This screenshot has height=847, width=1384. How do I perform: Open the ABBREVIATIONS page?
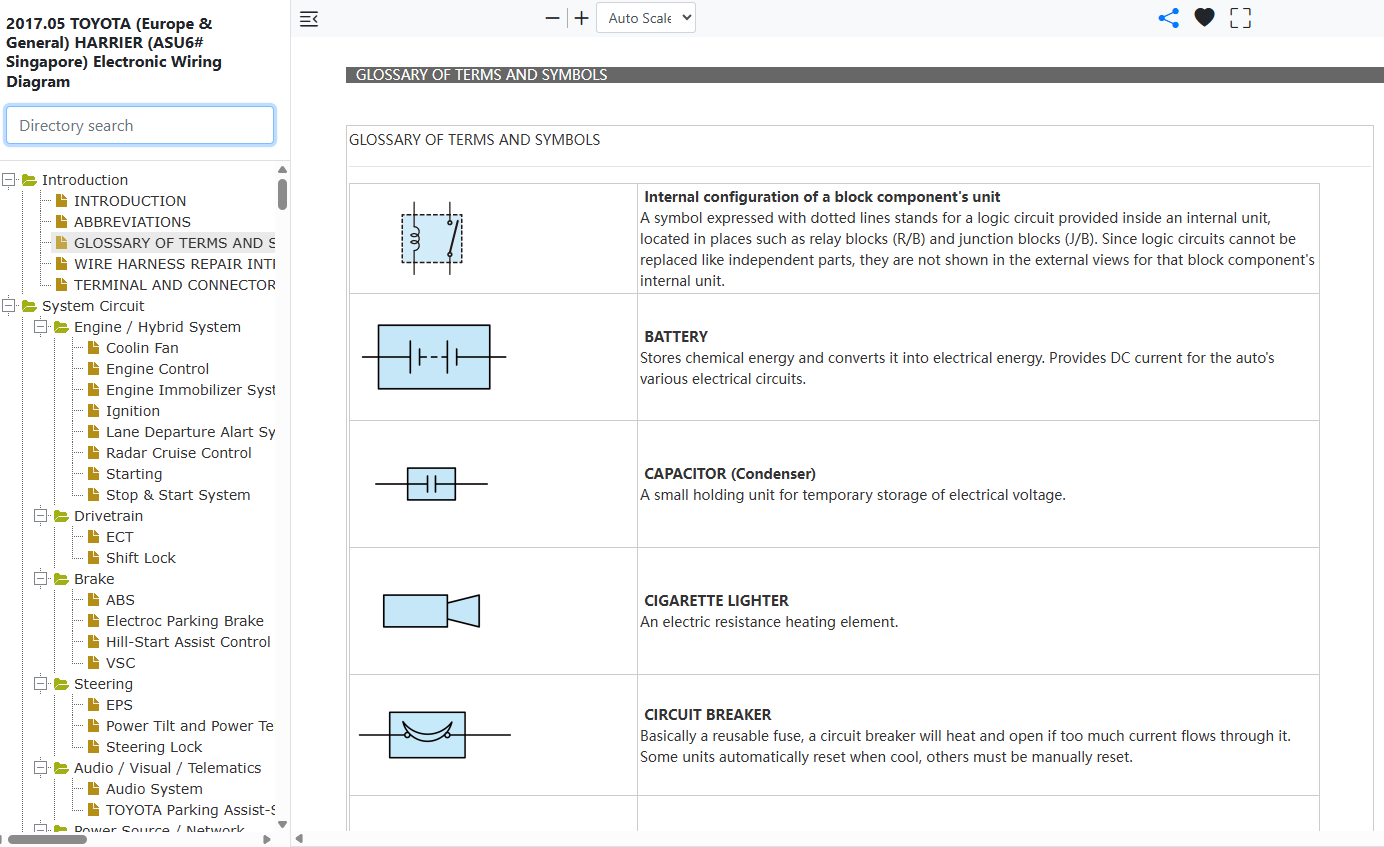coord(132,222)
